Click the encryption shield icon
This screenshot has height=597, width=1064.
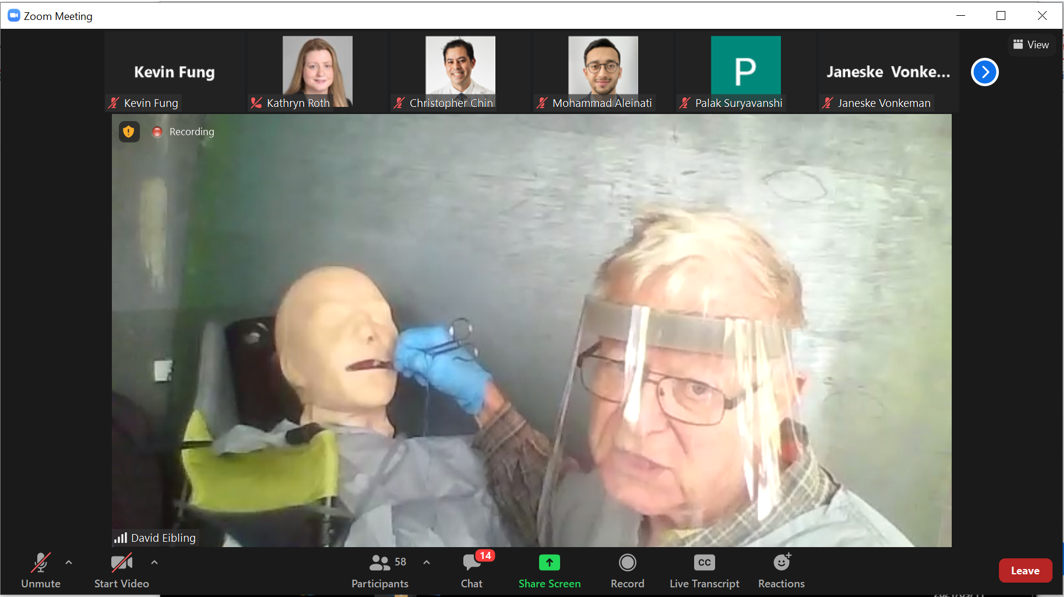(129, 132)
